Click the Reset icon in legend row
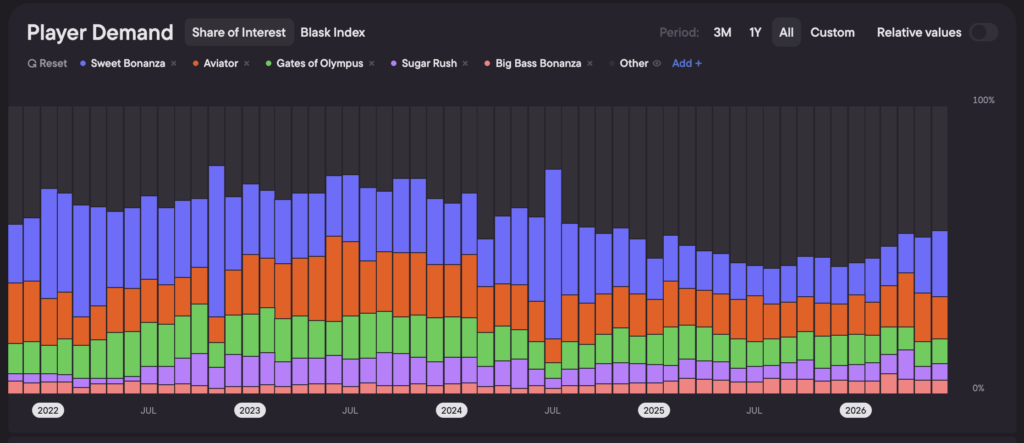 (31, 64)
